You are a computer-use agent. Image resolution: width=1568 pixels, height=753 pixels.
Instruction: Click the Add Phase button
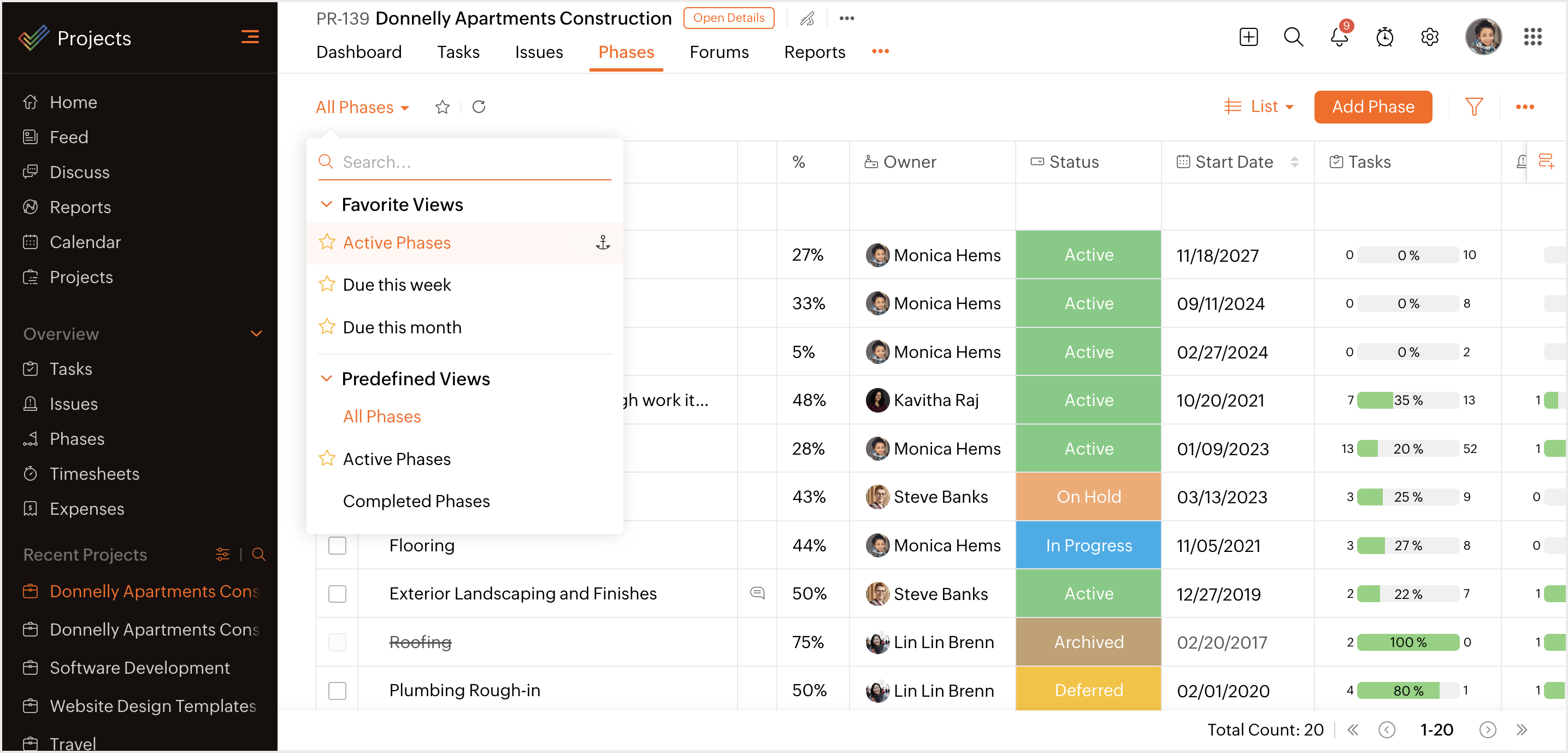tap(1372, 107)
